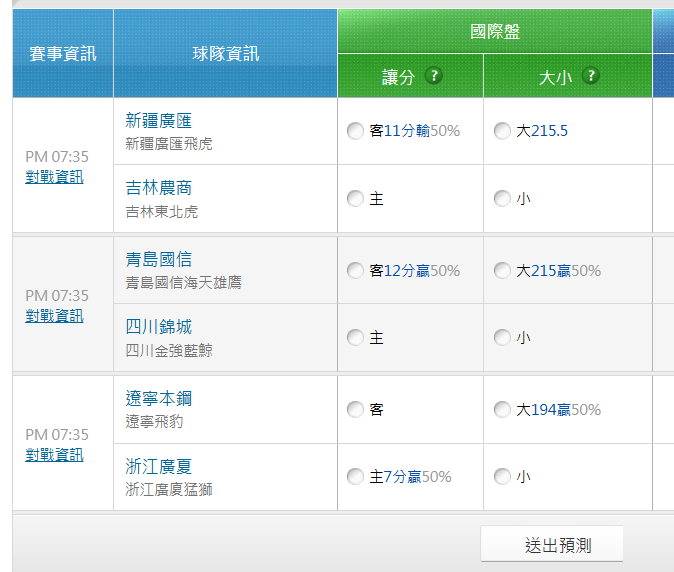Select 客12分贏50% for 青島國信
Image resolution: width=674 pixels, height=572 pixels.
pyautogui.click(x=355, y=271)
